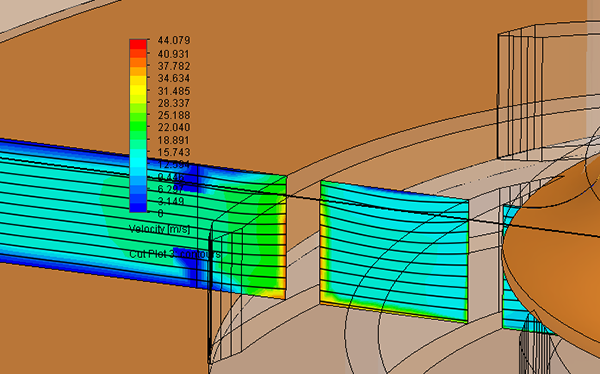Click the red band of the color legend
This screenshot has width=600, height=374.
138,44
